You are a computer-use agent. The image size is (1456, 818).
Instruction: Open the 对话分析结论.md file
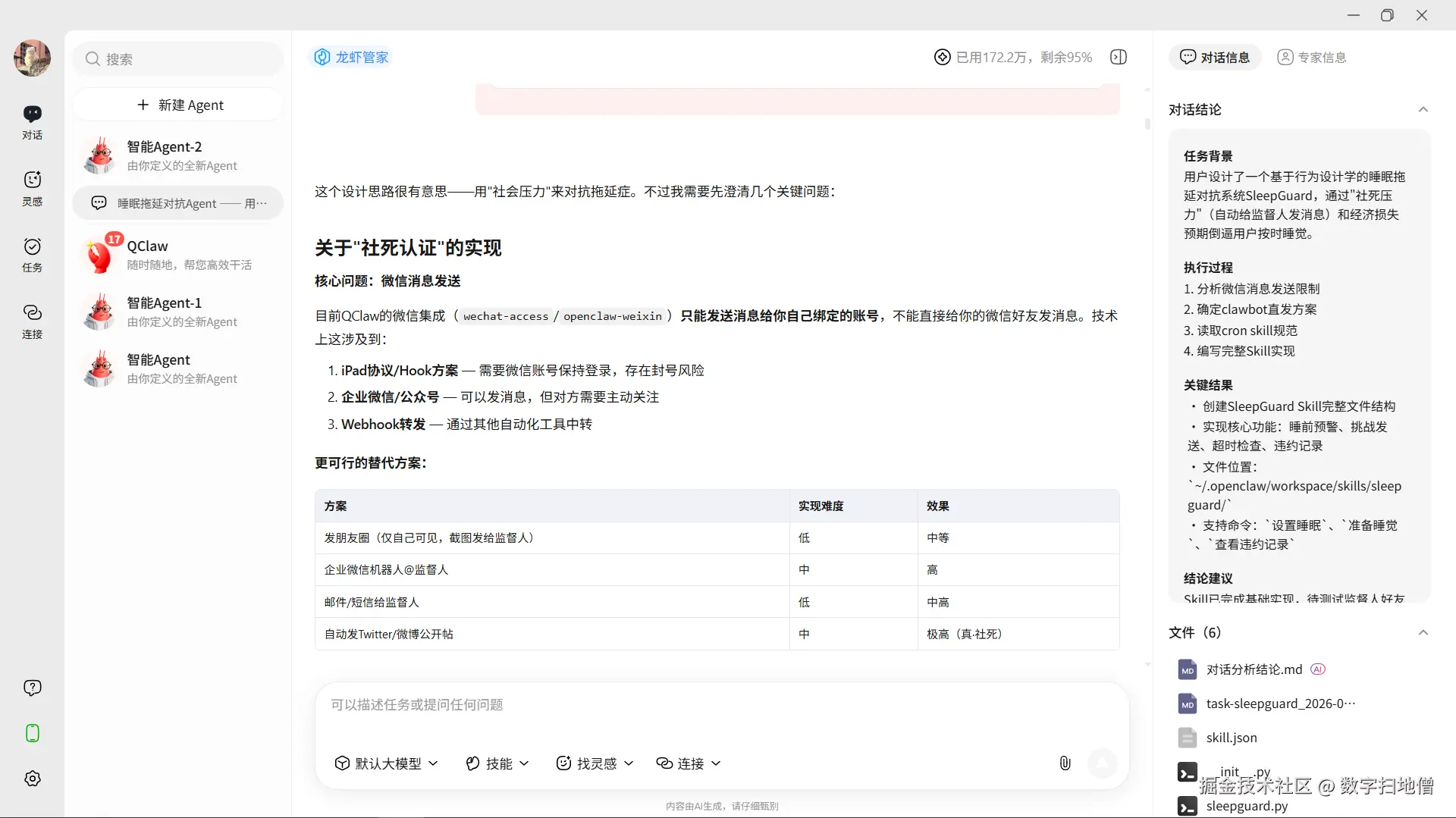(1254, 669)
